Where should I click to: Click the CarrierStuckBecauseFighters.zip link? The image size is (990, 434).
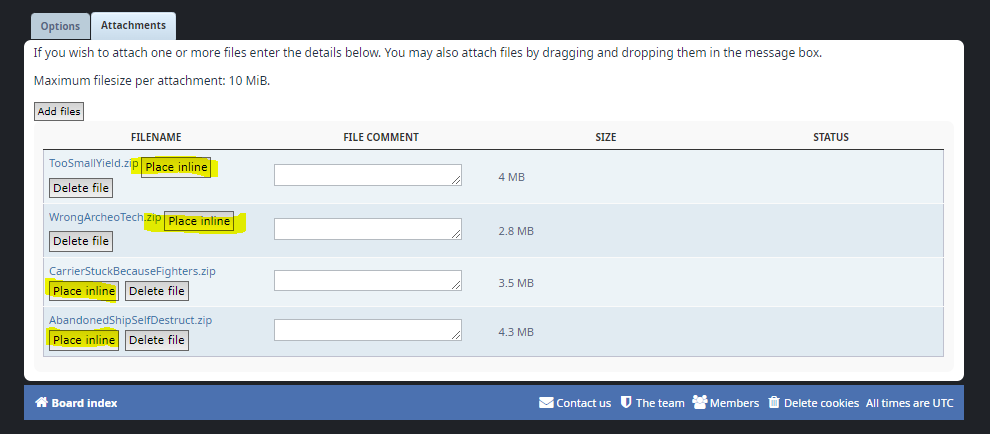(x=132, y=271)
